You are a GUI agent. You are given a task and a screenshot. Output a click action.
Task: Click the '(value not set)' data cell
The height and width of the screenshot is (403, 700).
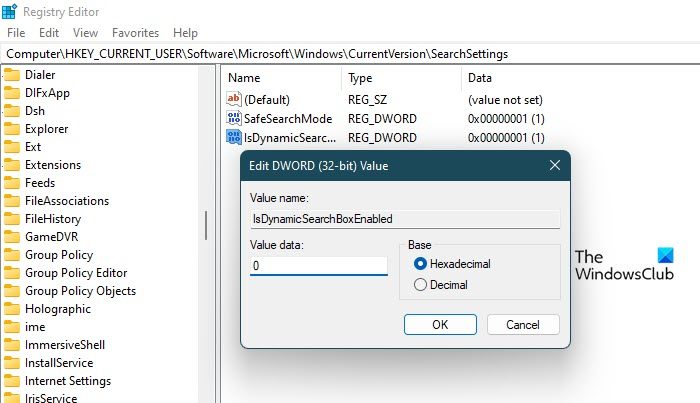pyautogui.click(x=505, y=100)
